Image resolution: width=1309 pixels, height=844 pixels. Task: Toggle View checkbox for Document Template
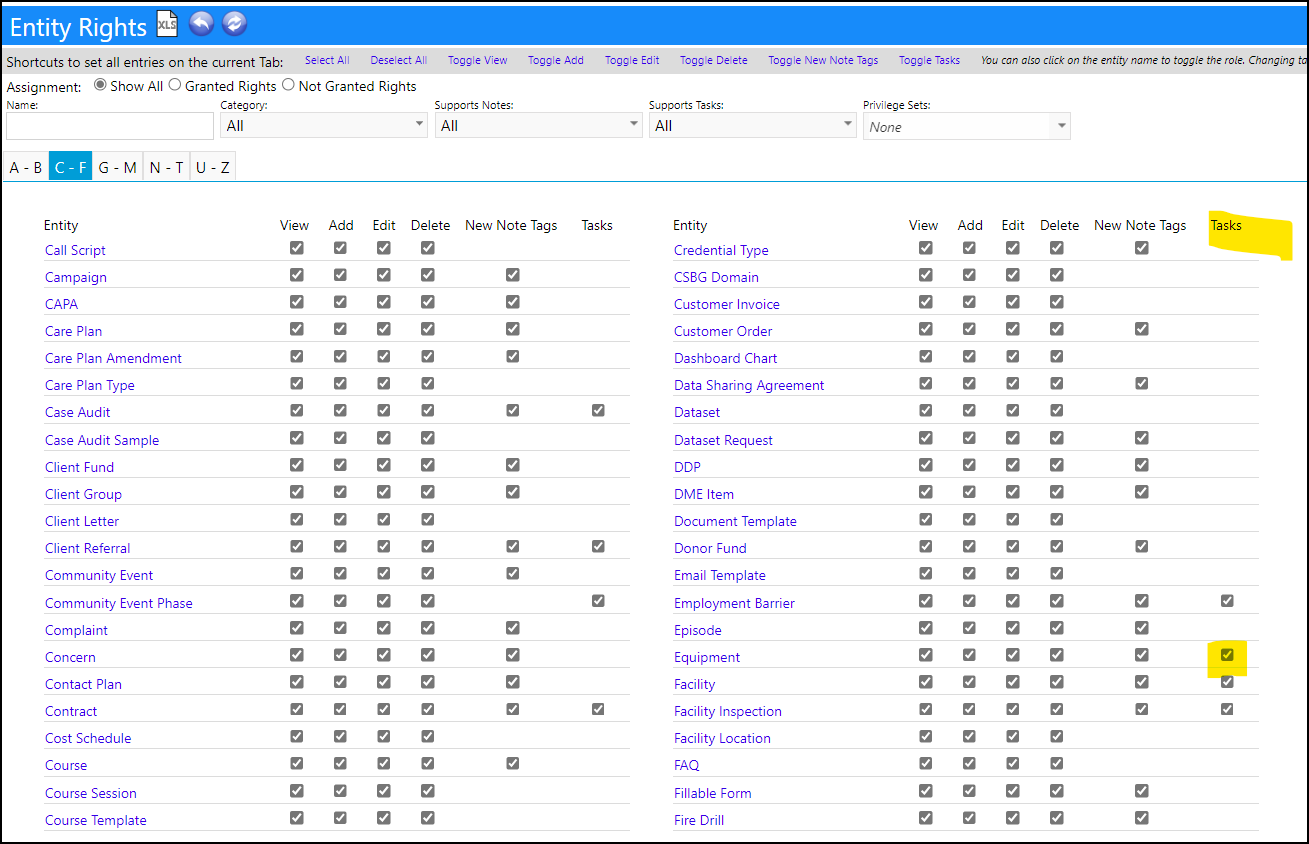pos(925,519)
